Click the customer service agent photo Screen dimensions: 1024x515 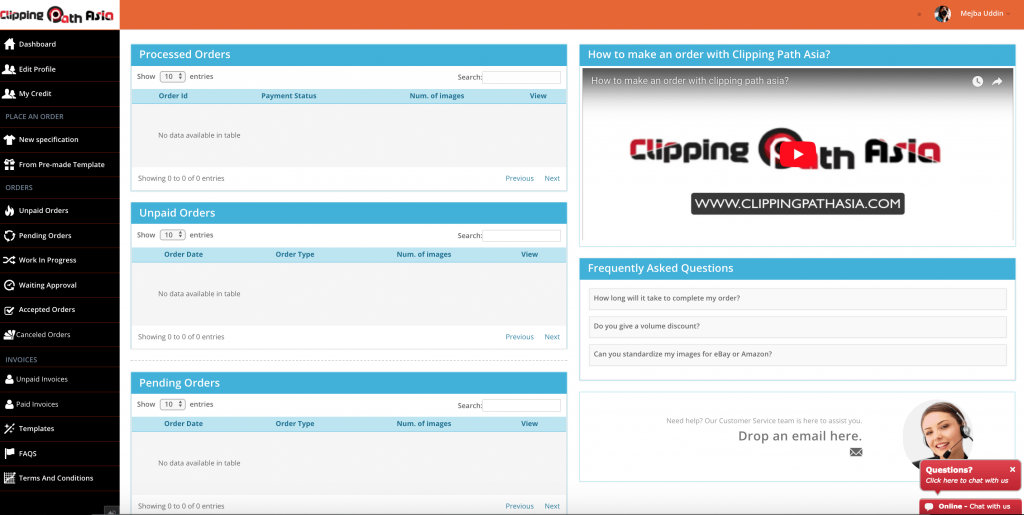938,434
